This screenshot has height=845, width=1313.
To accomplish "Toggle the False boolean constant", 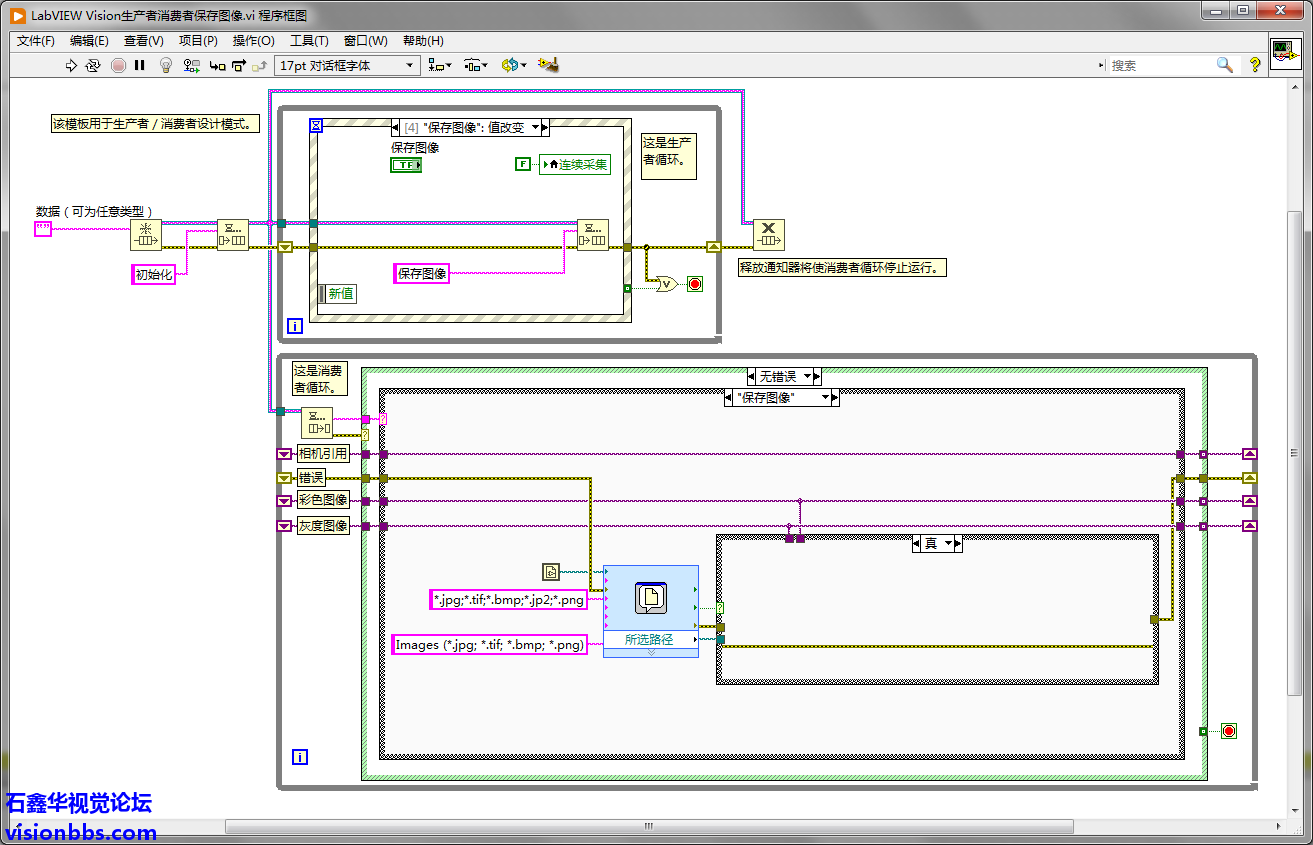I will tap(522, 164).
